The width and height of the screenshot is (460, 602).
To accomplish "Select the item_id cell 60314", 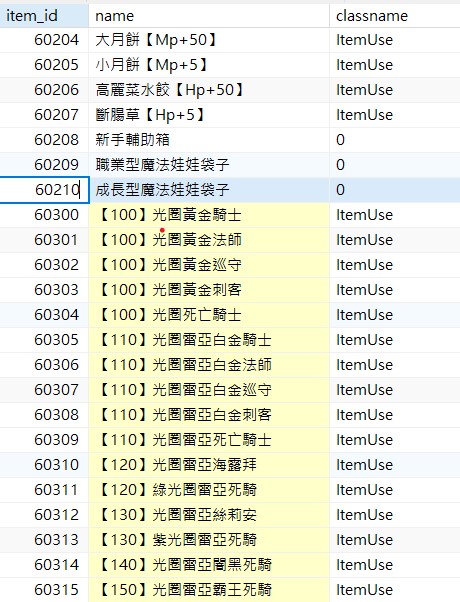I will [44, 565].
